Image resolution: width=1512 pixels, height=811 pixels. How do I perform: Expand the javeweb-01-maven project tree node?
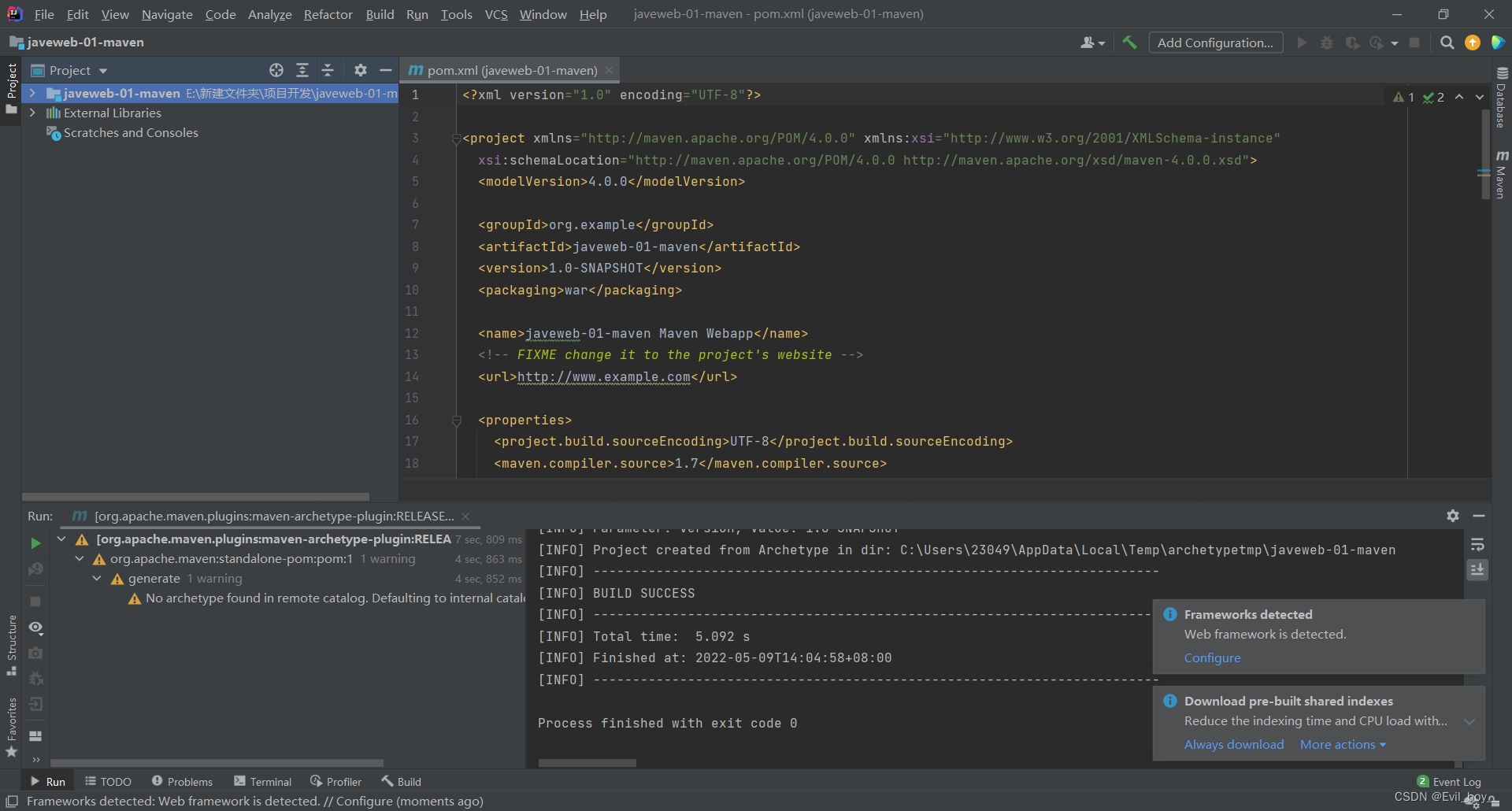point(32,93)
